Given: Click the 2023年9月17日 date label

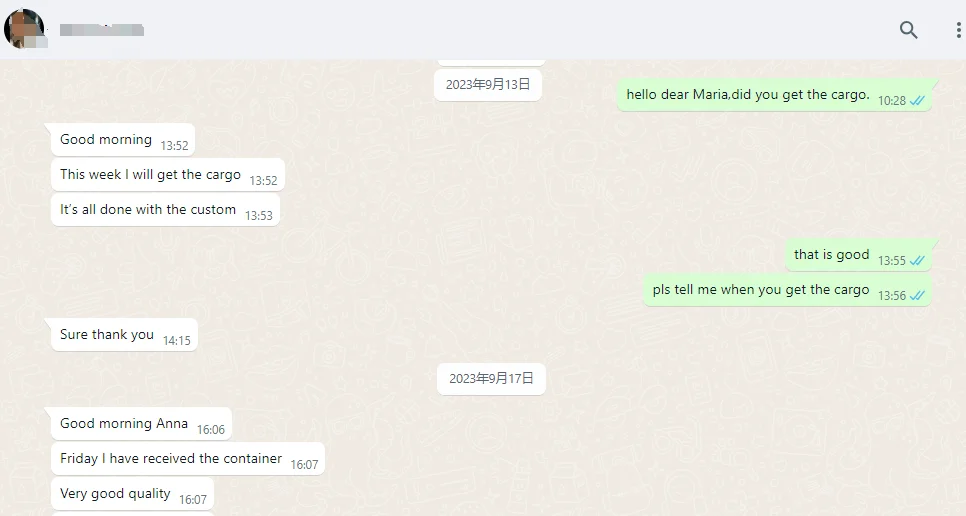Looking at the screenshot, I should (491, 379).
